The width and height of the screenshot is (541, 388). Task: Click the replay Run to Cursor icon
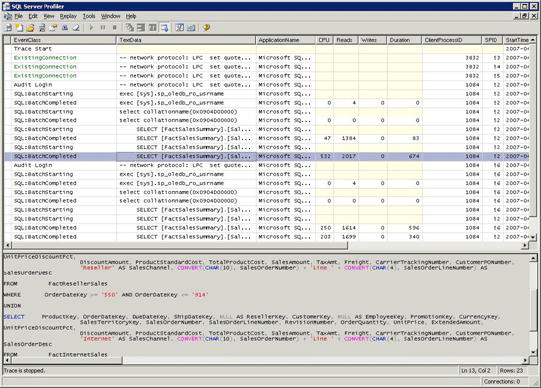pyautogui.click(x=141, y=28)
